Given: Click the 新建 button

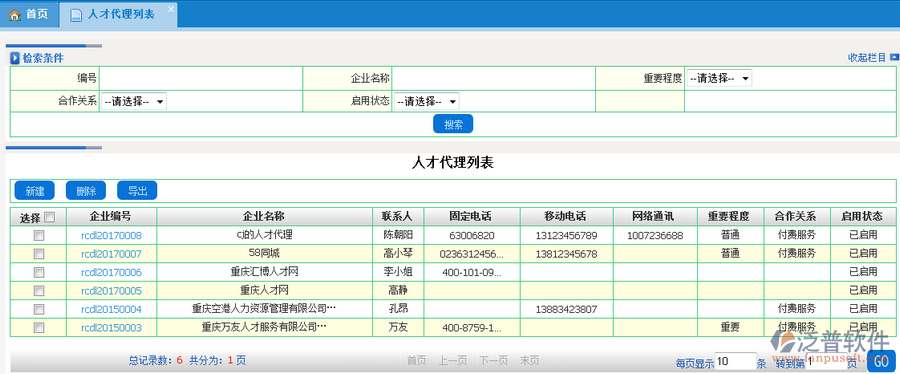Looking at the screenshot, I should 34,191.
